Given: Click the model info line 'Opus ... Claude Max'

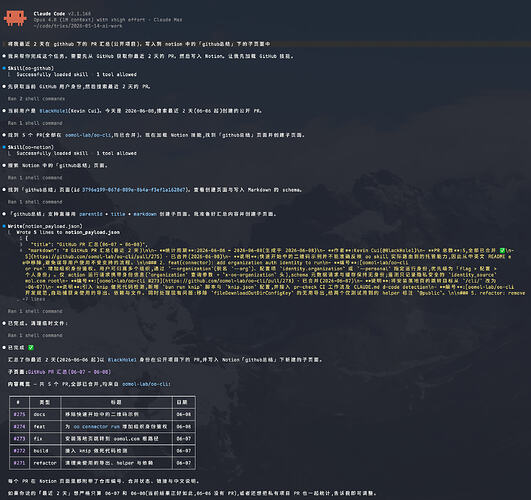Looking at the screenshot, I should (108, 20).
